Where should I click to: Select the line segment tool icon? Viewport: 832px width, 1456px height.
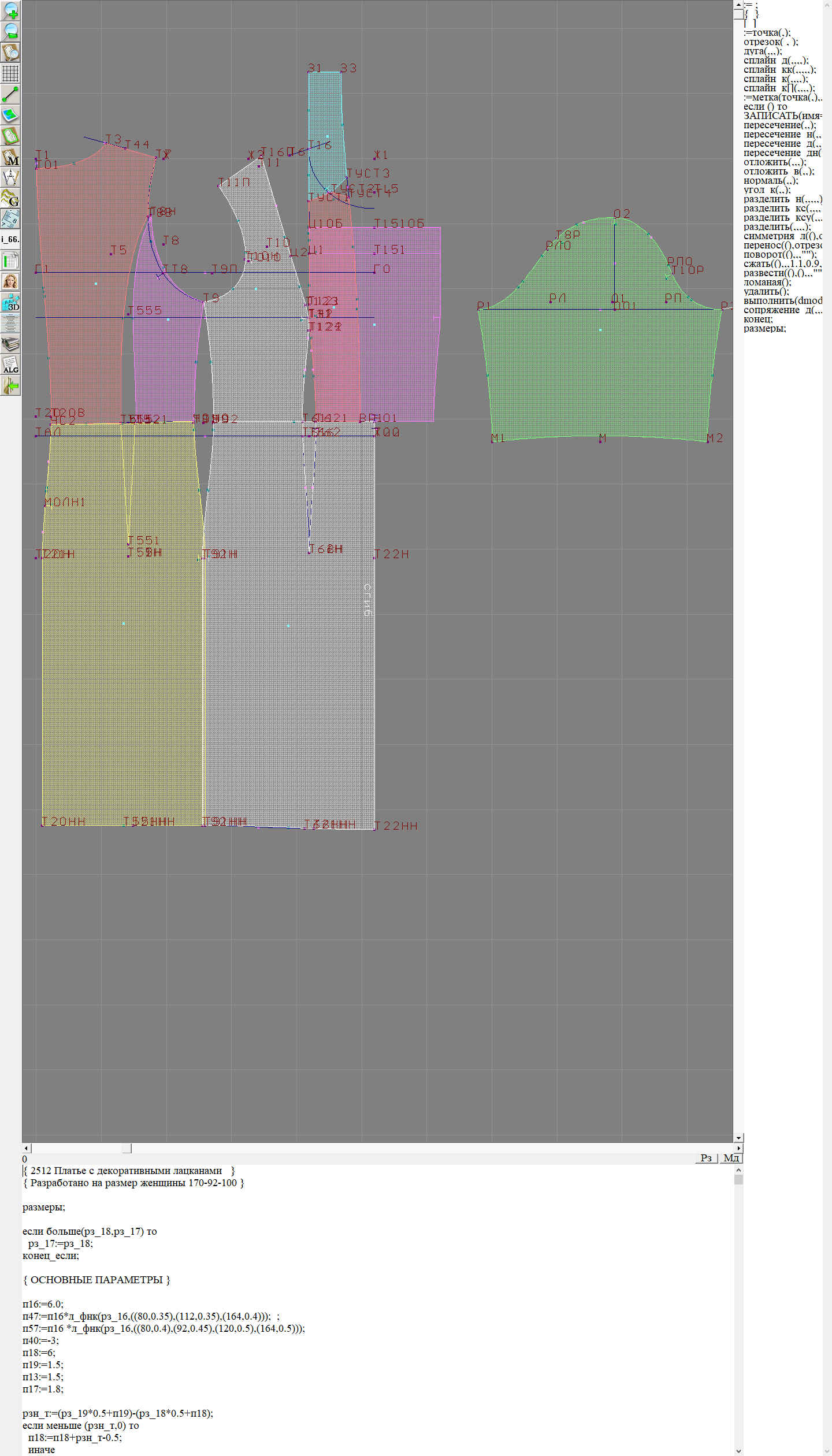click(10, 94)
